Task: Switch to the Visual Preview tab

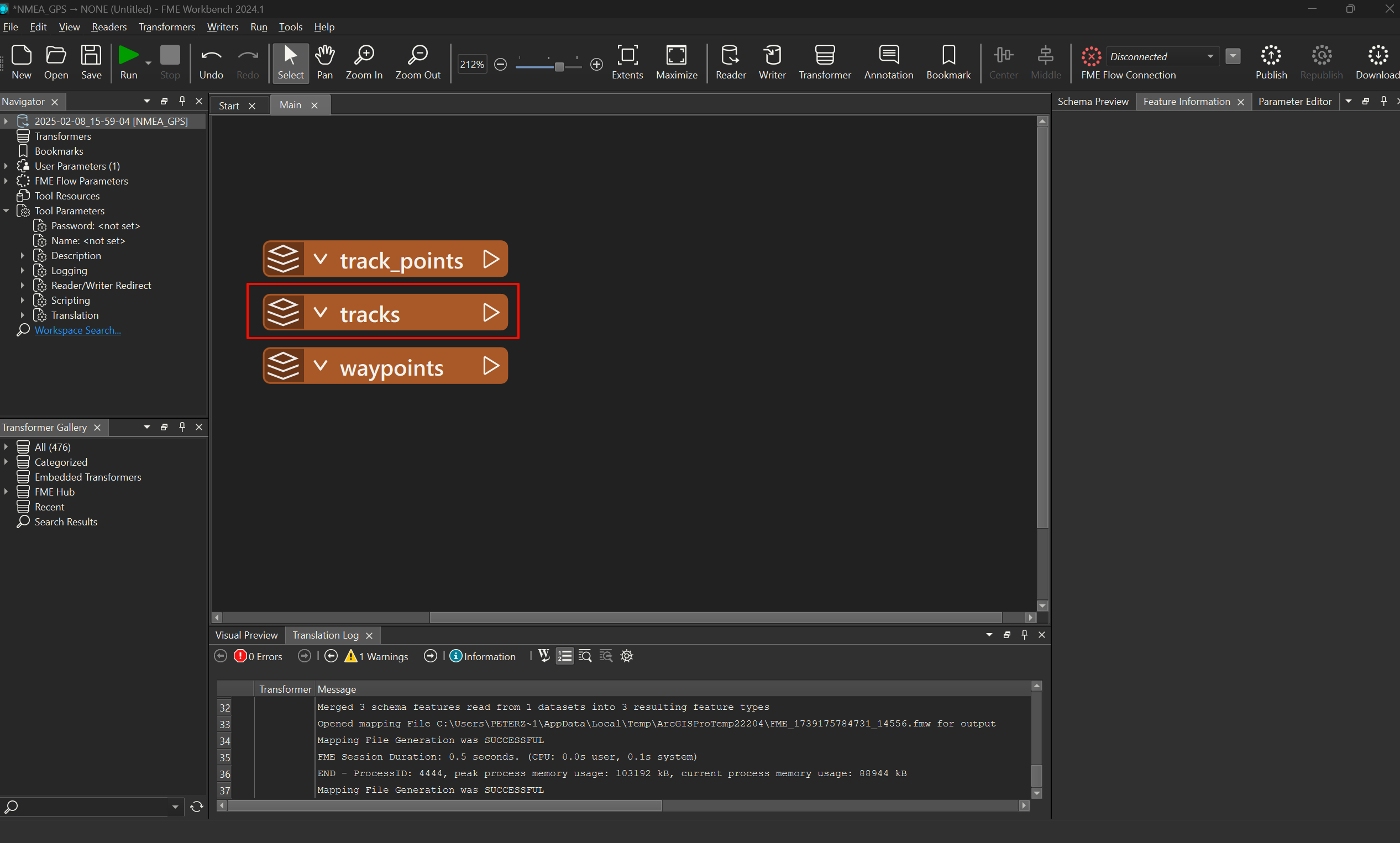Action: 246,635
